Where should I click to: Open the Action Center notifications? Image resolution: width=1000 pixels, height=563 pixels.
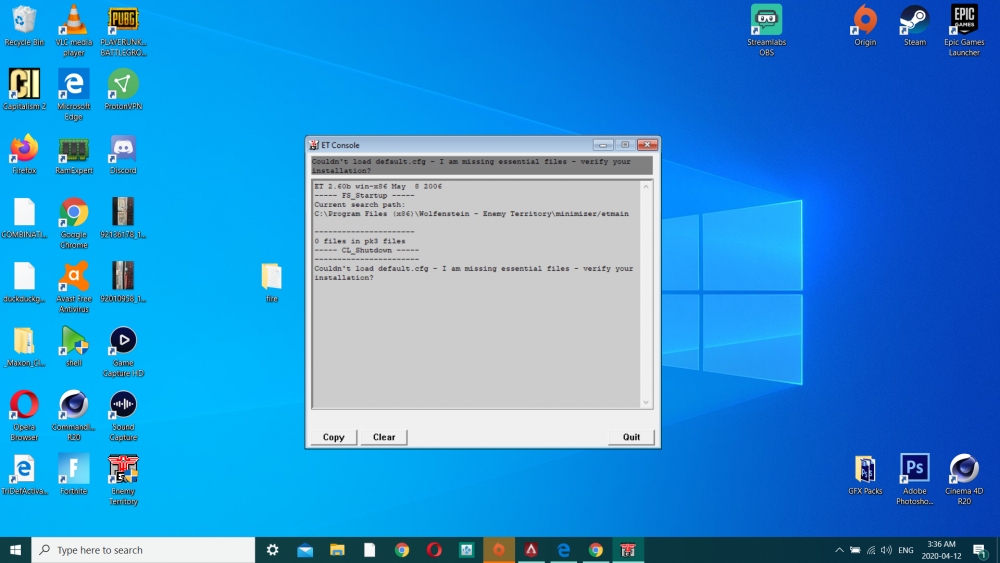[x=980, y=550]
